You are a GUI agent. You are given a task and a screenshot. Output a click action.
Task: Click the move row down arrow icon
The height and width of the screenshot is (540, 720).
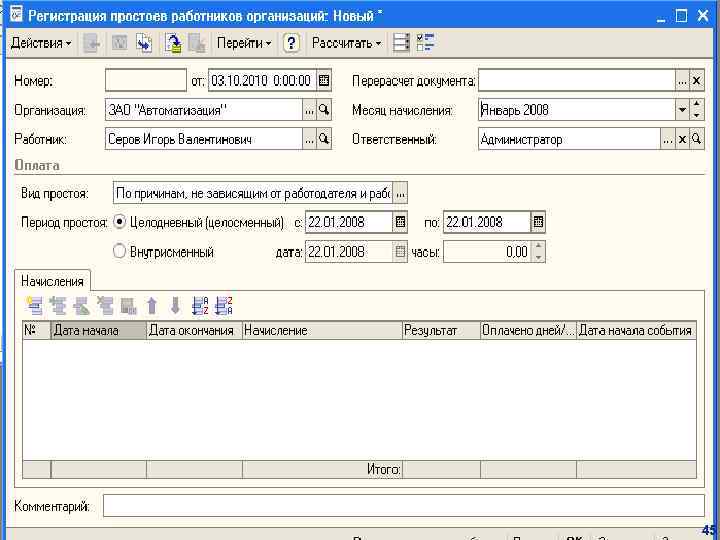click(x=175, y=306)
